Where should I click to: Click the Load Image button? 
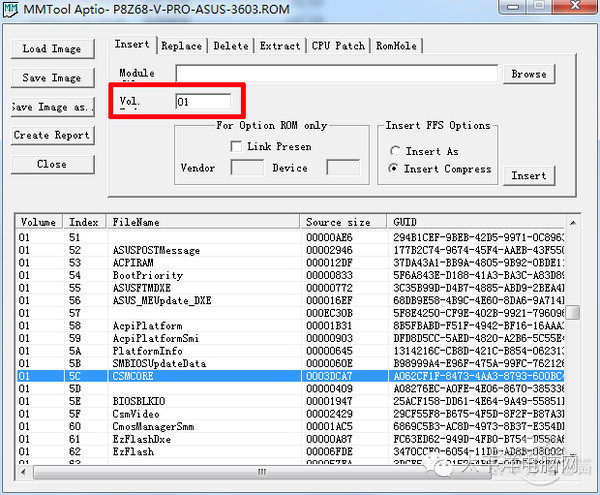point(52,49)
